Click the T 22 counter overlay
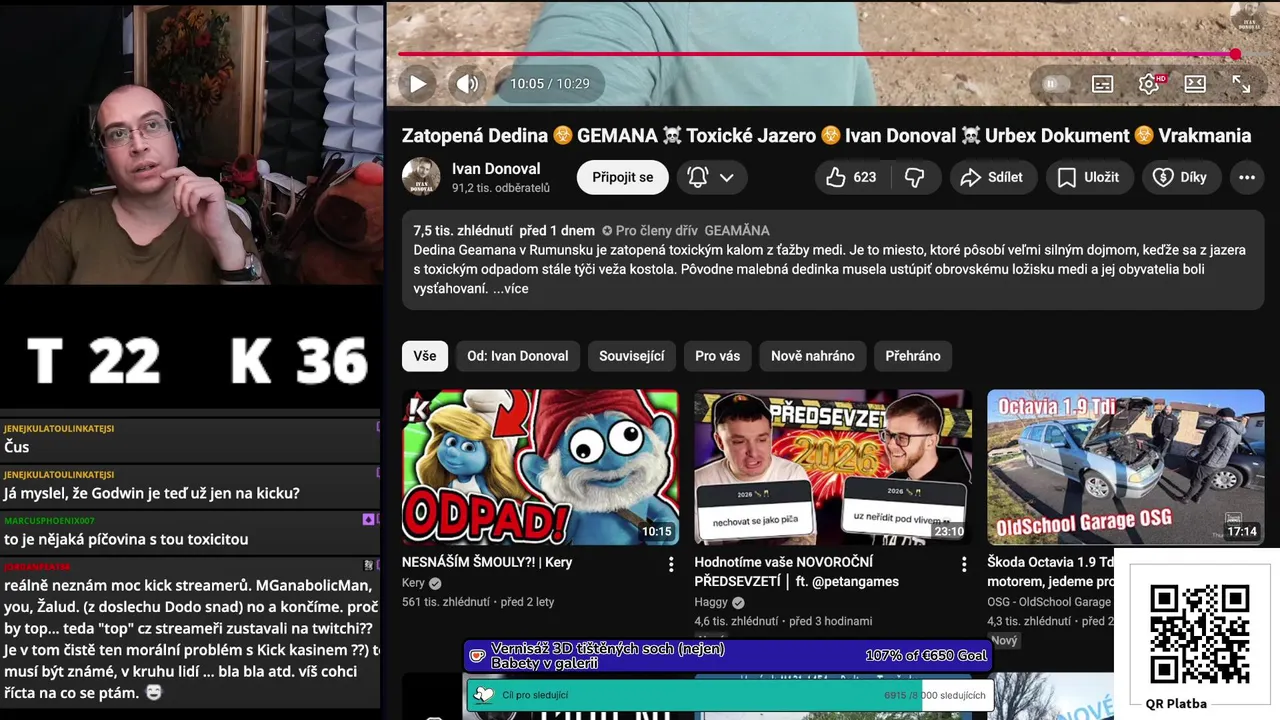1280x720 pixels. click(x=94, y=361)
